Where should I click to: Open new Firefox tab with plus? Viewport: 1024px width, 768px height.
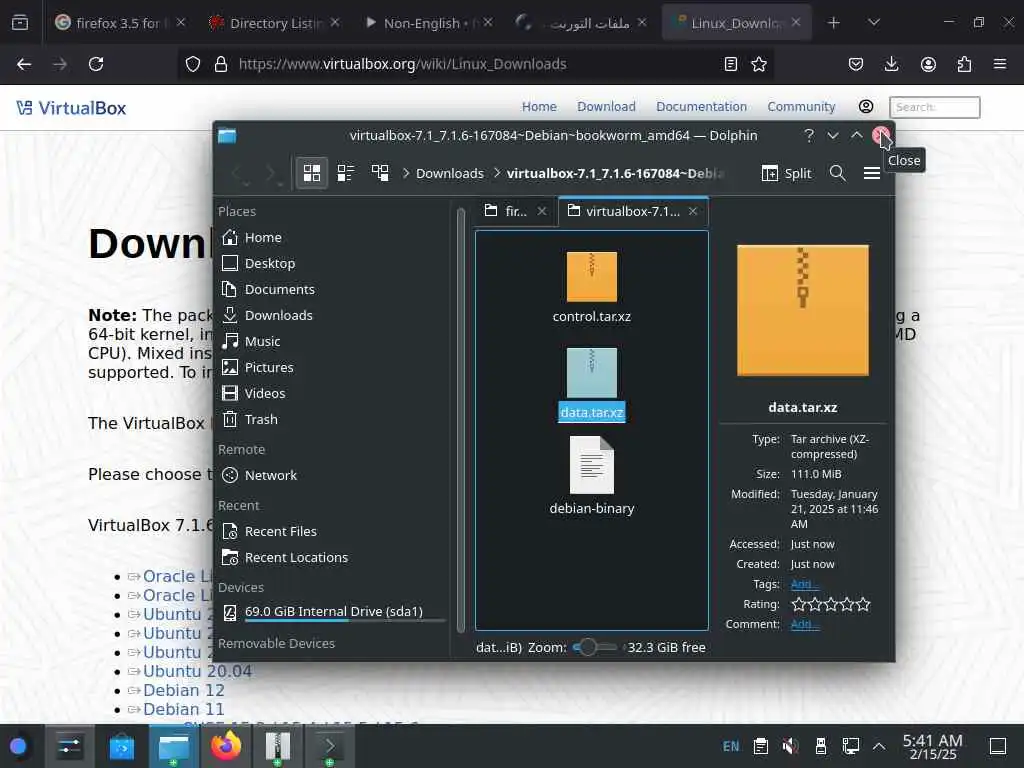click(x=833, y=23)
